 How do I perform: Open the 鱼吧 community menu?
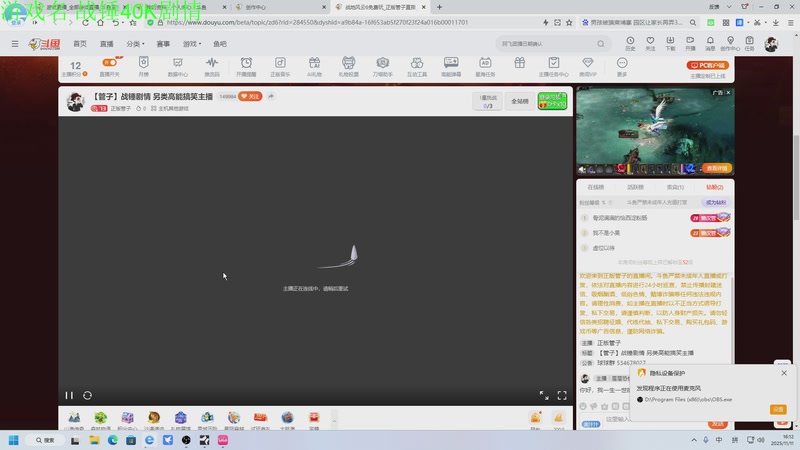pos(220,44)
